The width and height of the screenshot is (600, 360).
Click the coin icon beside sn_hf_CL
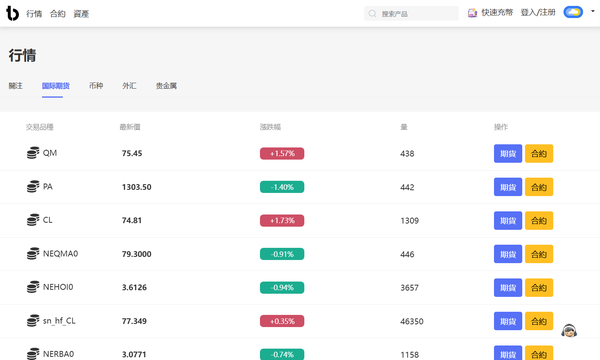pos(33,321)
